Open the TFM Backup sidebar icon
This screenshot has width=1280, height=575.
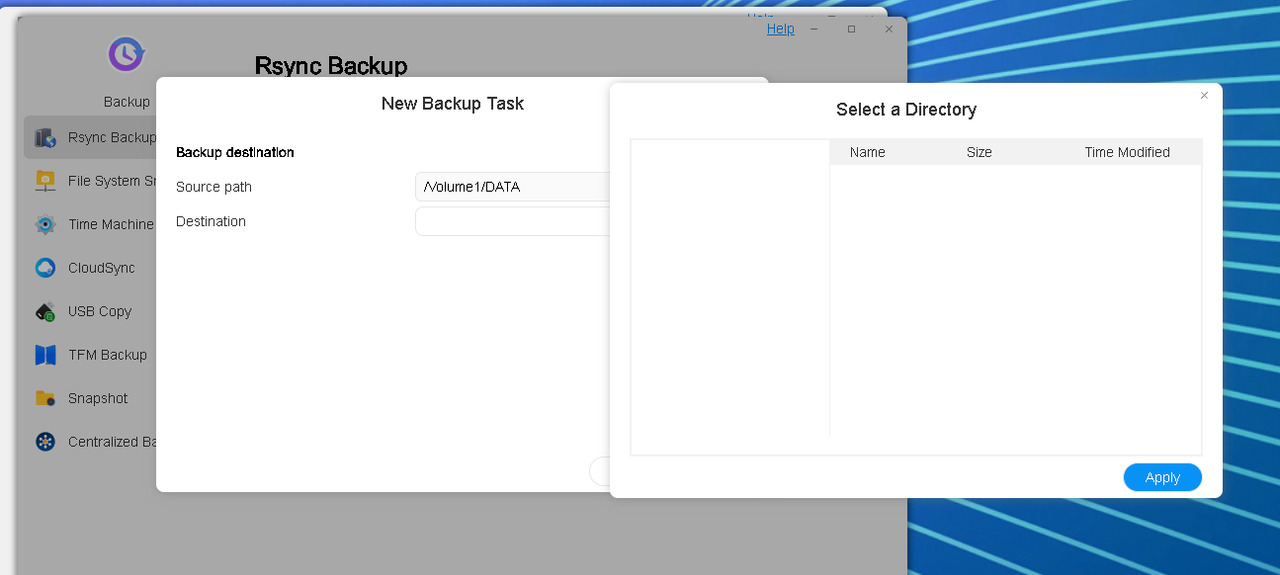click(x=45, y=355)
